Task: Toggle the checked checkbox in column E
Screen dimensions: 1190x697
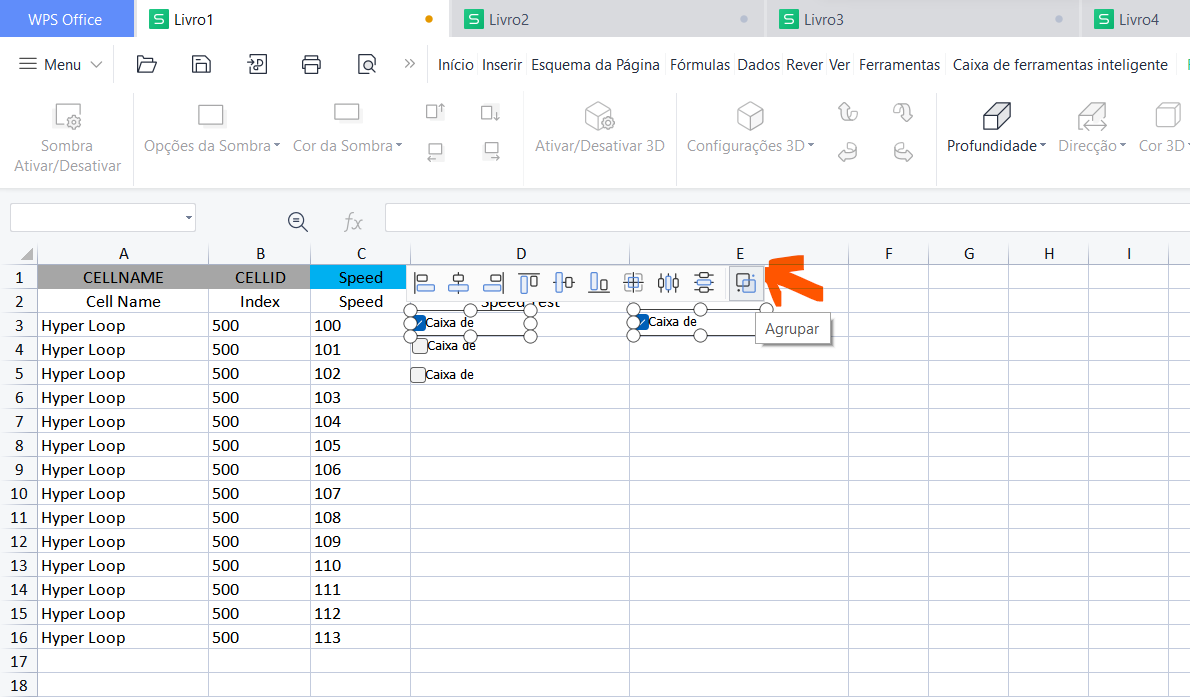Action: tap(643, 322)
